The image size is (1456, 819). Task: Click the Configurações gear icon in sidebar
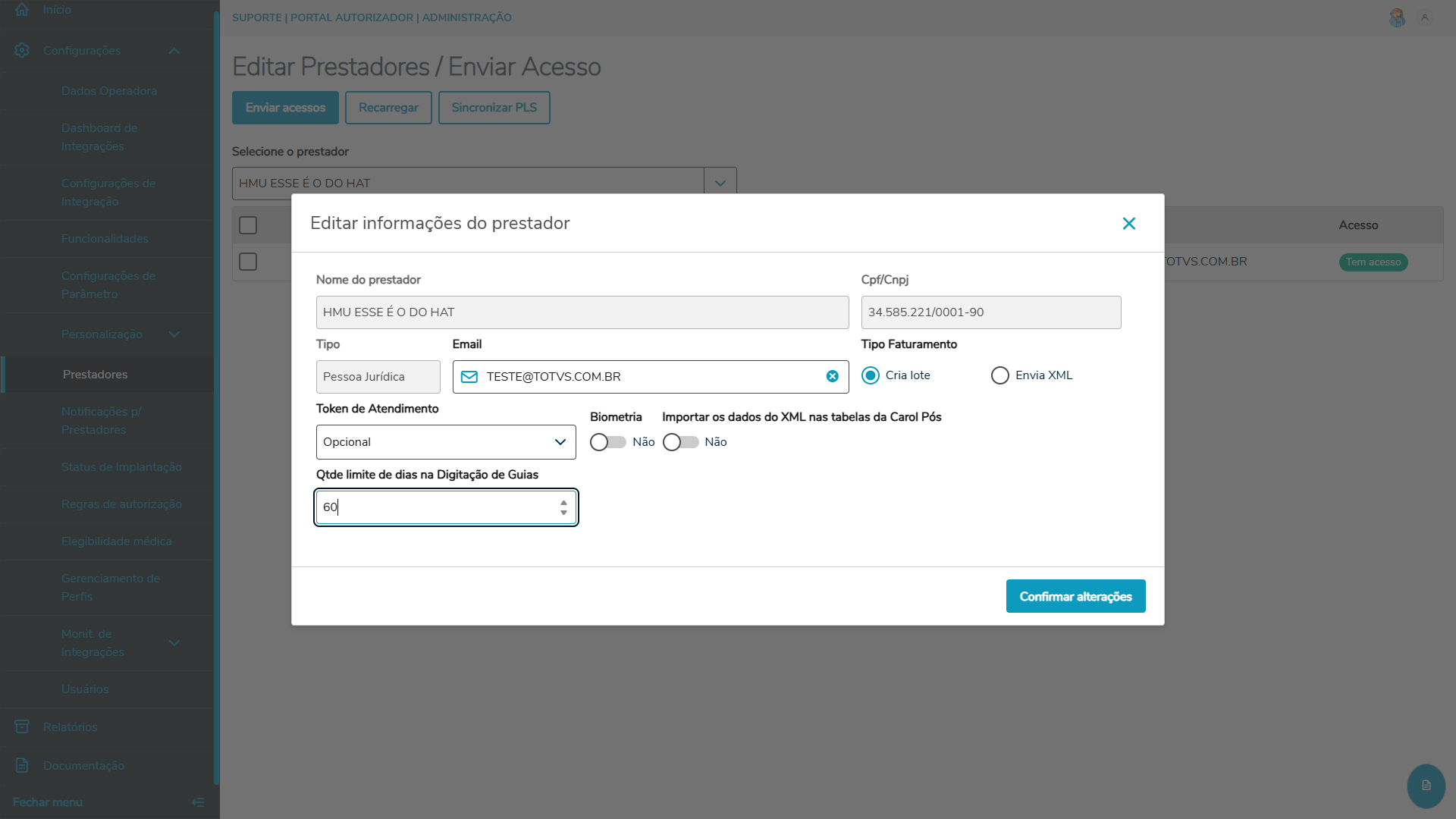point(22,50)
